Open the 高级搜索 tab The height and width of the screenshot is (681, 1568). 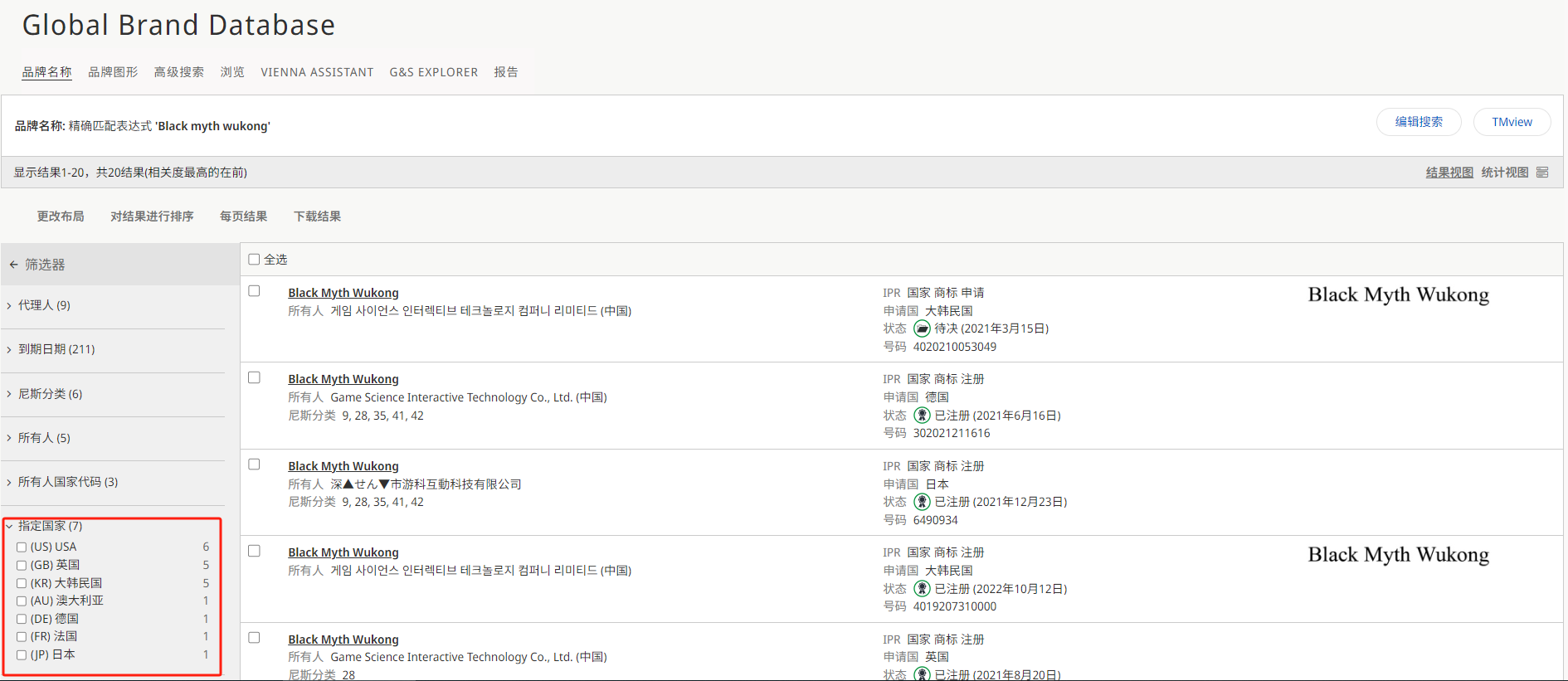click(x=178, y=72)
